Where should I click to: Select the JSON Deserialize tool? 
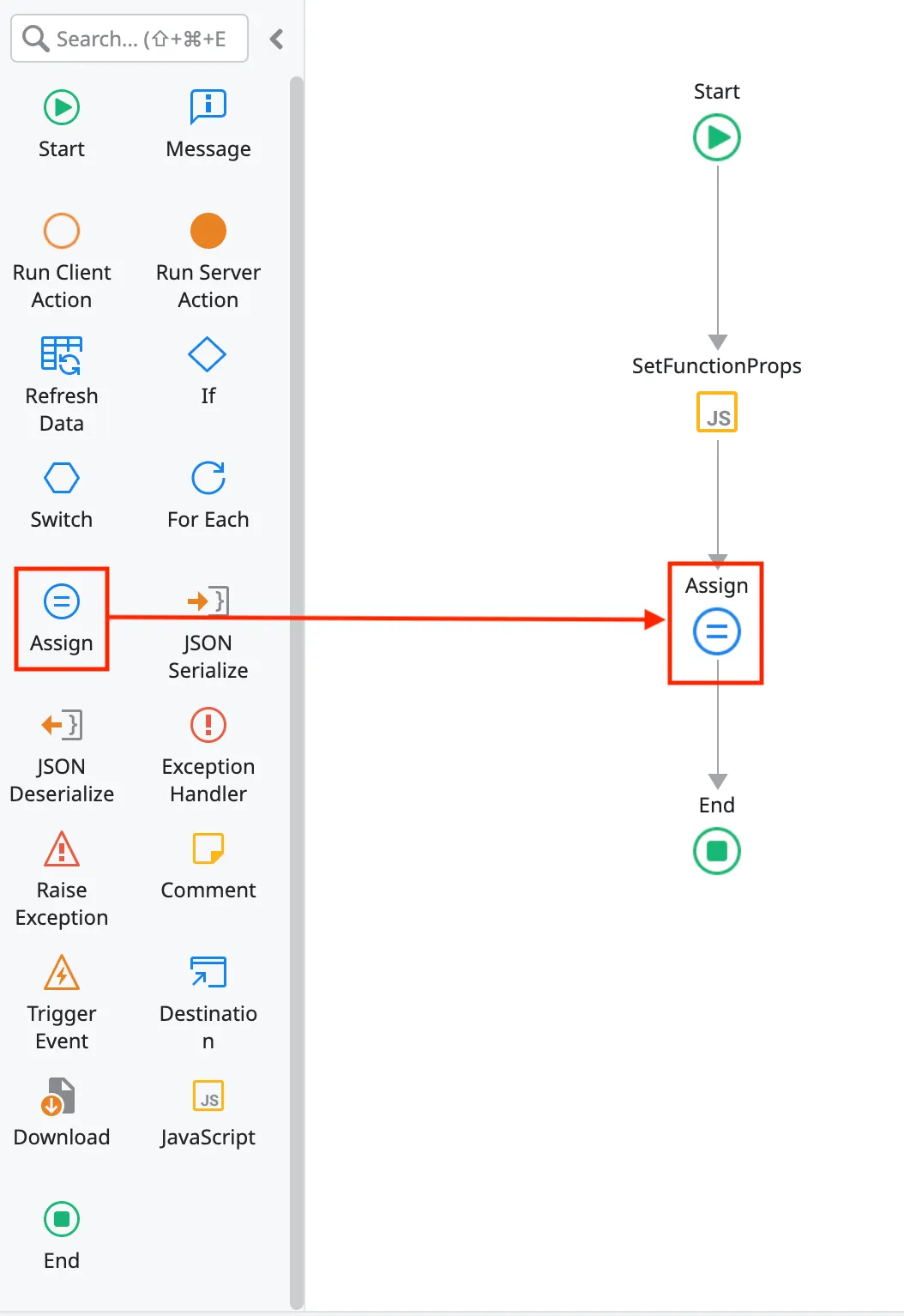[x=62, y=726]
